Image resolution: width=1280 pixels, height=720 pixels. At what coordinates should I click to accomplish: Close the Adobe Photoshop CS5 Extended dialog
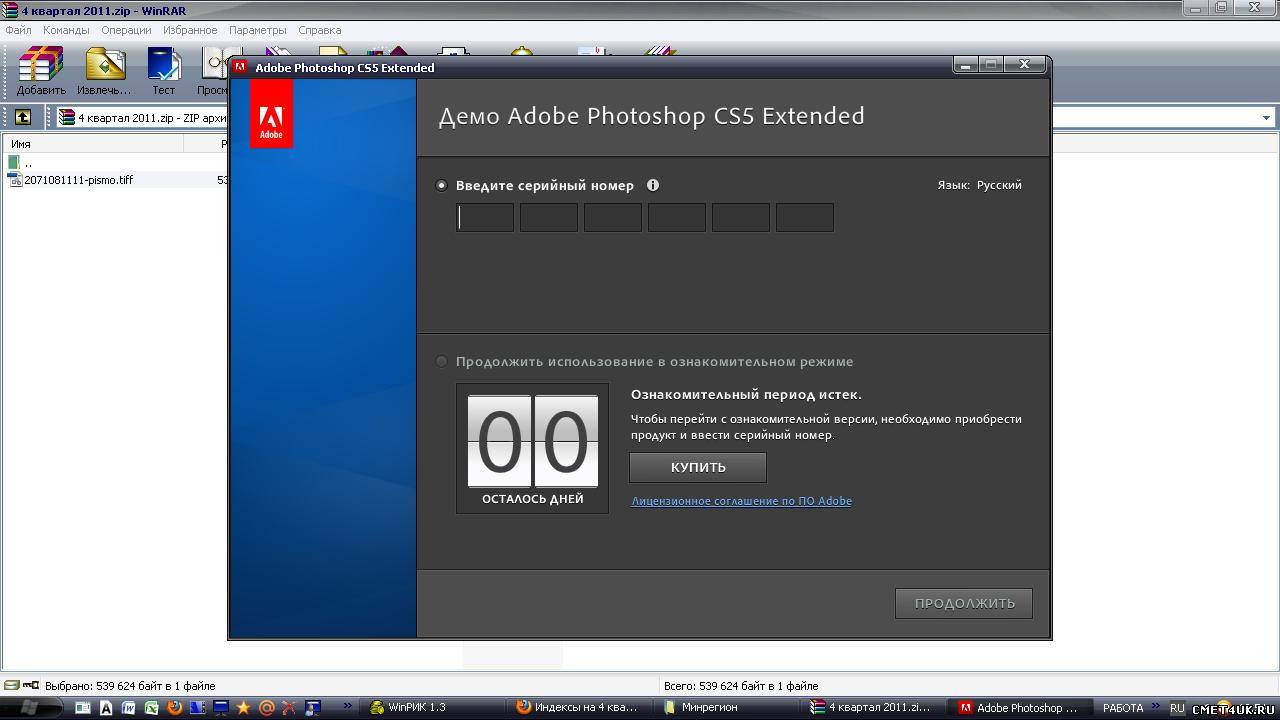(x=1025, y=65)
